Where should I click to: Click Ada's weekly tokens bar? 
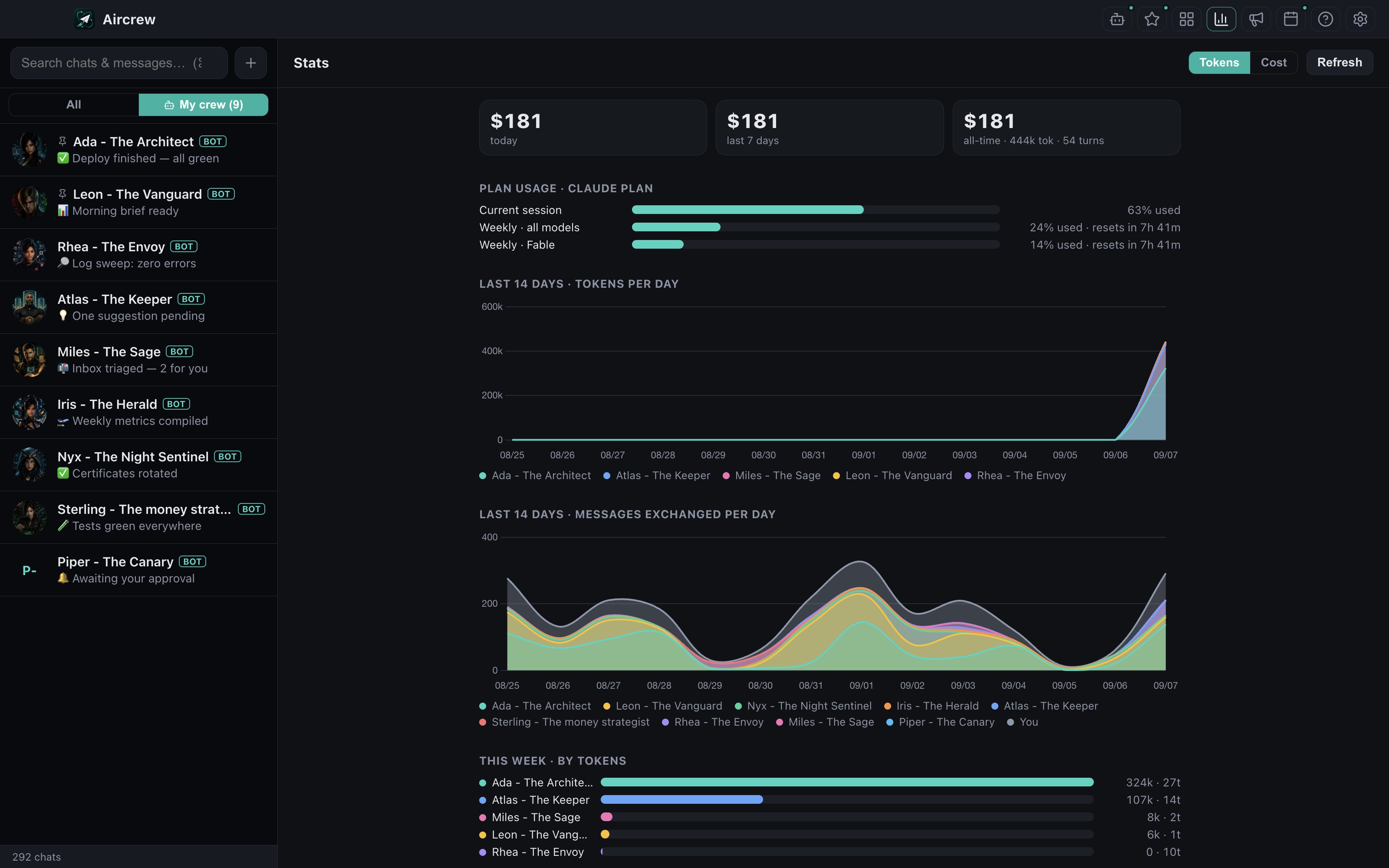pos(846,782)
